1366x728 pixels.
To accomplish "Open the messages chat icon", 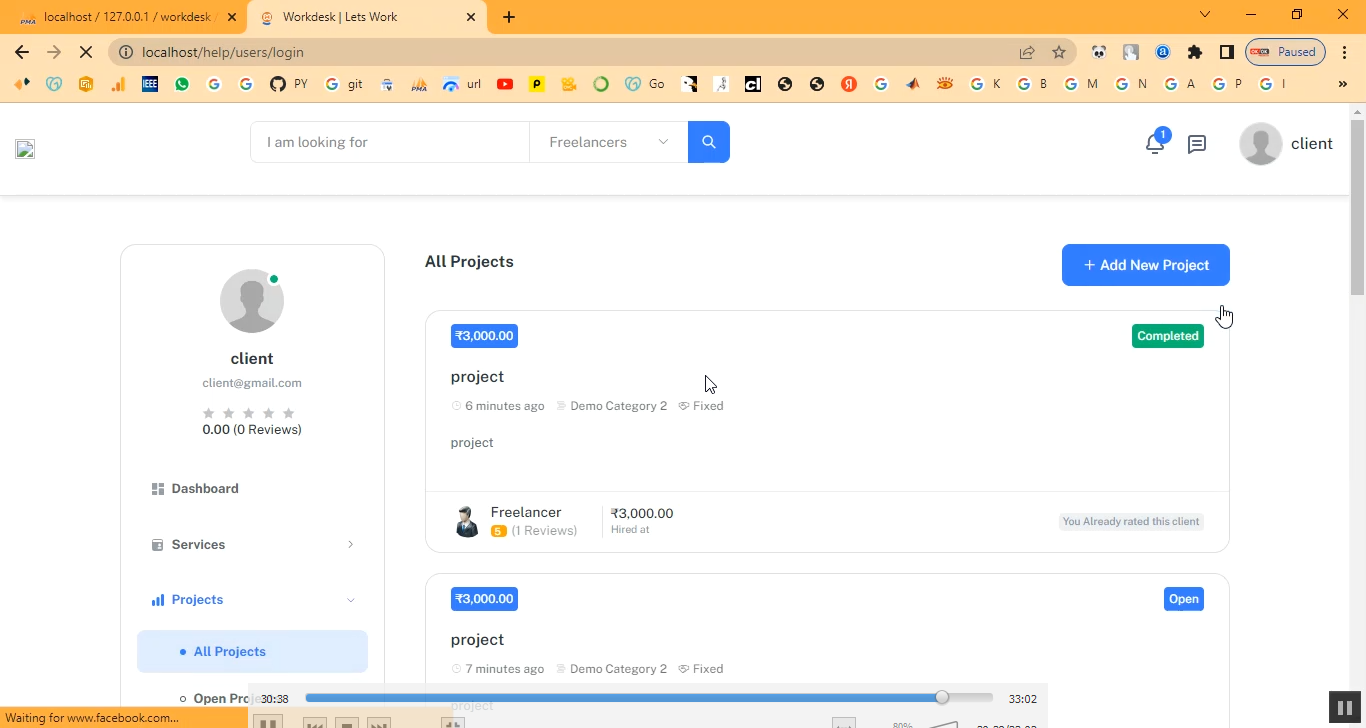I will coord(1196,144).
